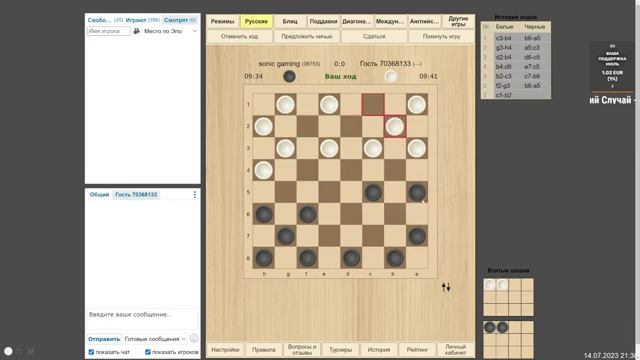
Task: Switch to the 'Диагона...' mode tab
Action: point(357,21)
